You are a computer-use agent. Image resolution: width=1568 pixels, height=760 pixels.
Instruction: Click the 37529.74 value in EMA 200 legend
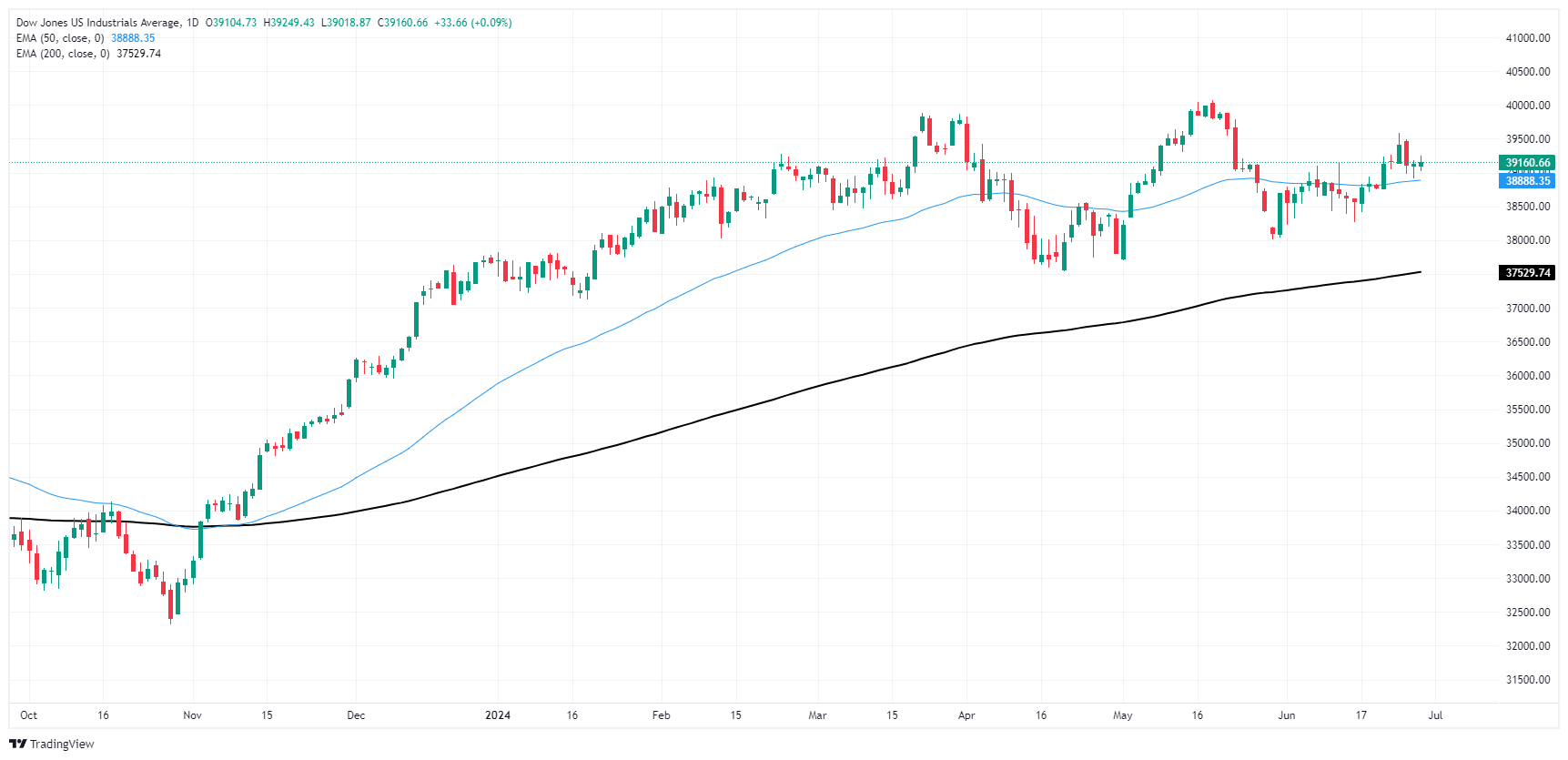point(138,54)
